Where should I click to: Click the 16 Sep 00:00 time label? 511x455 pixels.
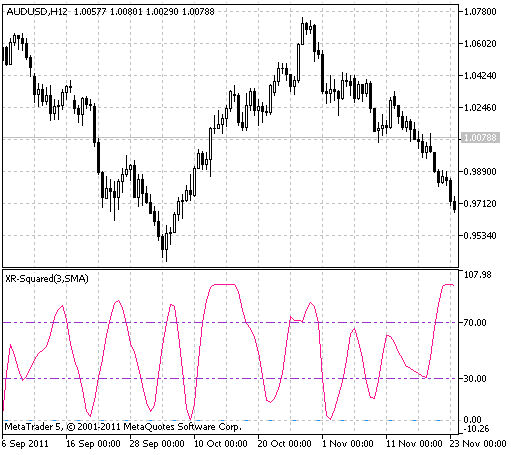click(x=93, y=444)
